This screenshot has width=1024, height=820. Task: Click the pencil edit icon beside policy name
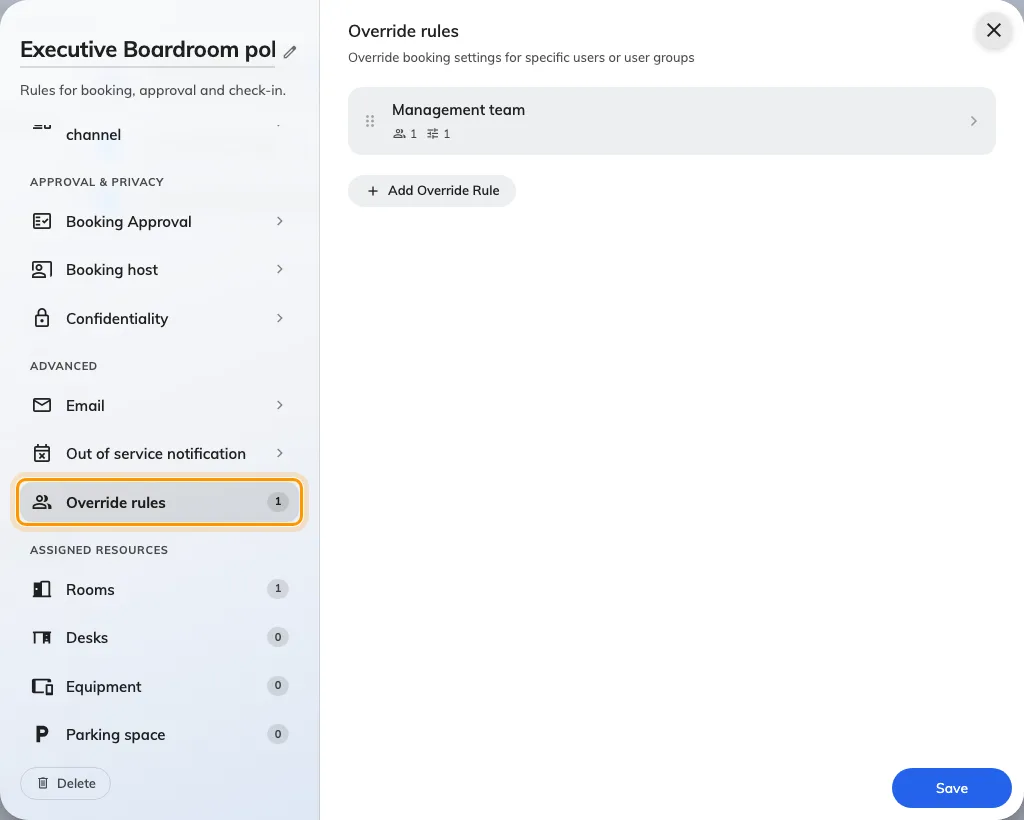click(290, 52)
